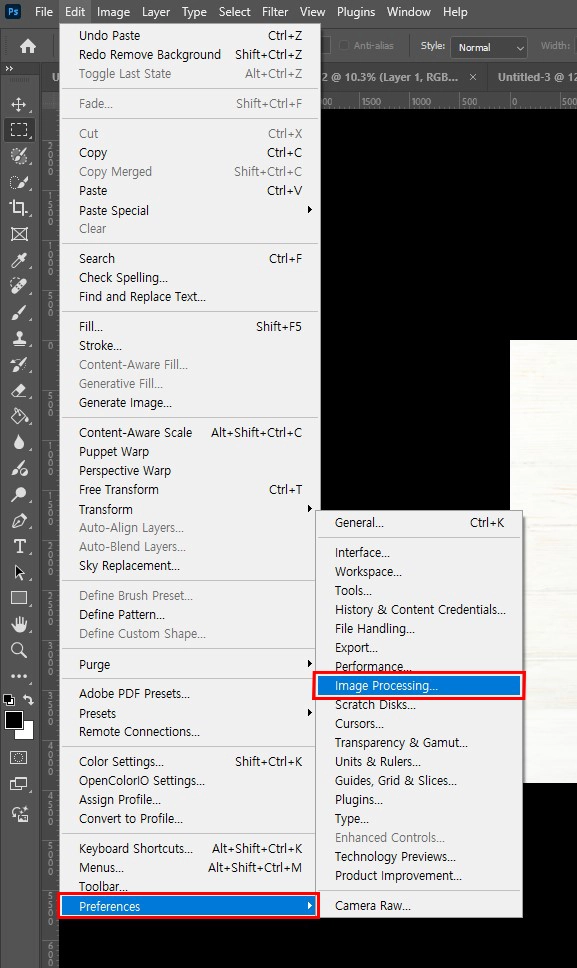Choose Performance preferences entry
This screenshot has height=968, width=577.
coord(419,666)
